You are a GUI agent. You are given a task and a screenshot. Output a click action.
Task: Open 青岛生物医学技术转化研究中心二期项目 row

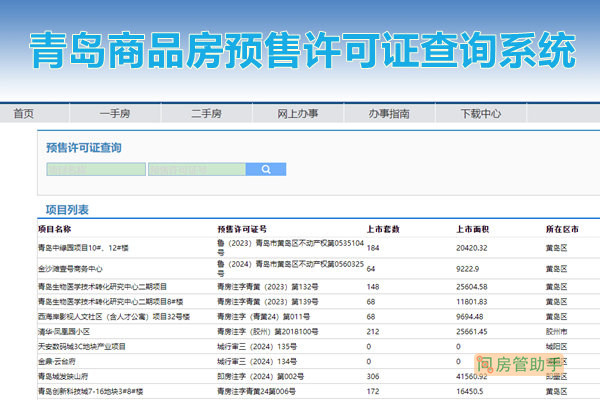pos(102,287)
